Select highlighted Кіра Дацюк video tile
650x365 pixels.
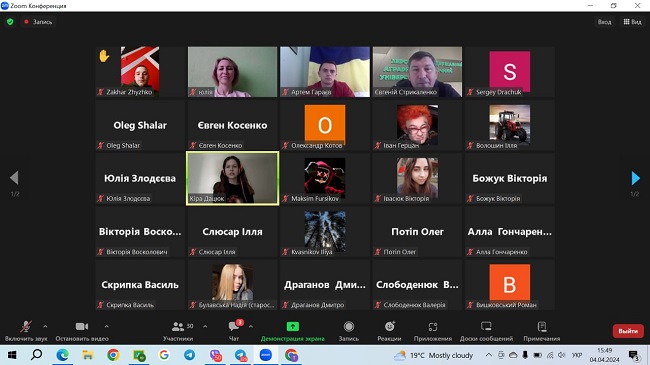tap(233, 178)
